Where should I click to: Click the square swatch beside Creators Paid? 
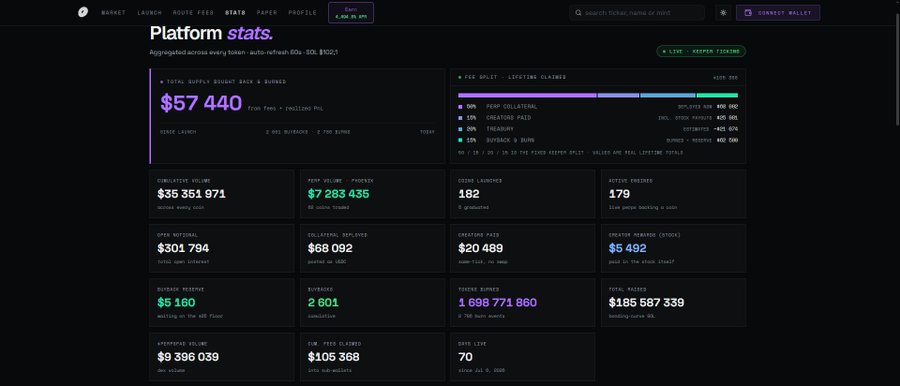point(460,118)
